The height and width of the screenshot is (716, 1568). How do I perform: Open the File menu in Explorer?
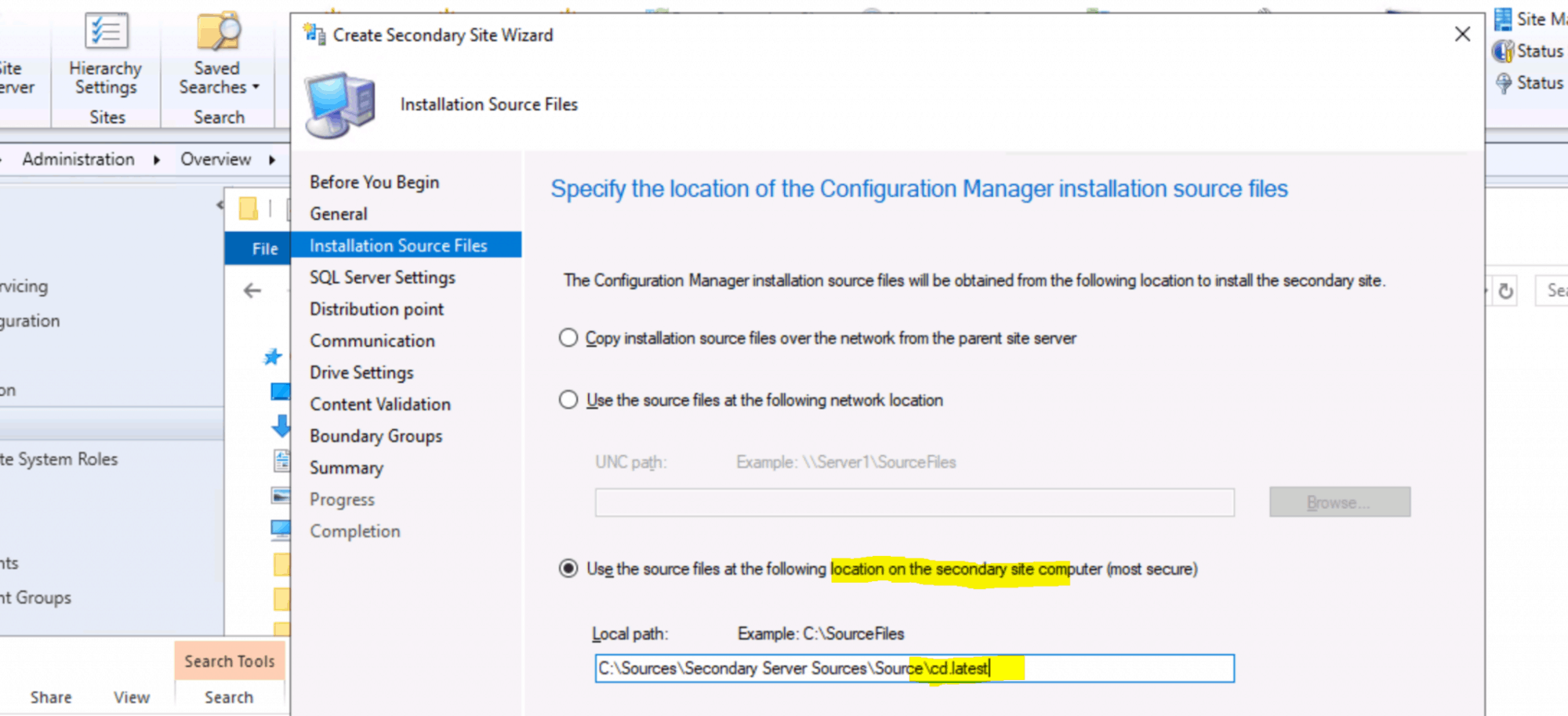(264, 249)
